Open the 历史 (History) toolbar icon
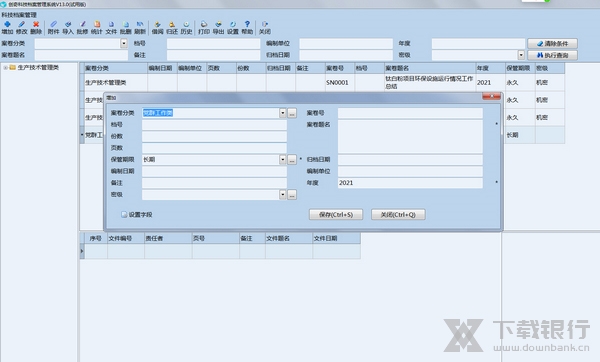This screenshot has width=600, height=362. click(x=186, y=28)
